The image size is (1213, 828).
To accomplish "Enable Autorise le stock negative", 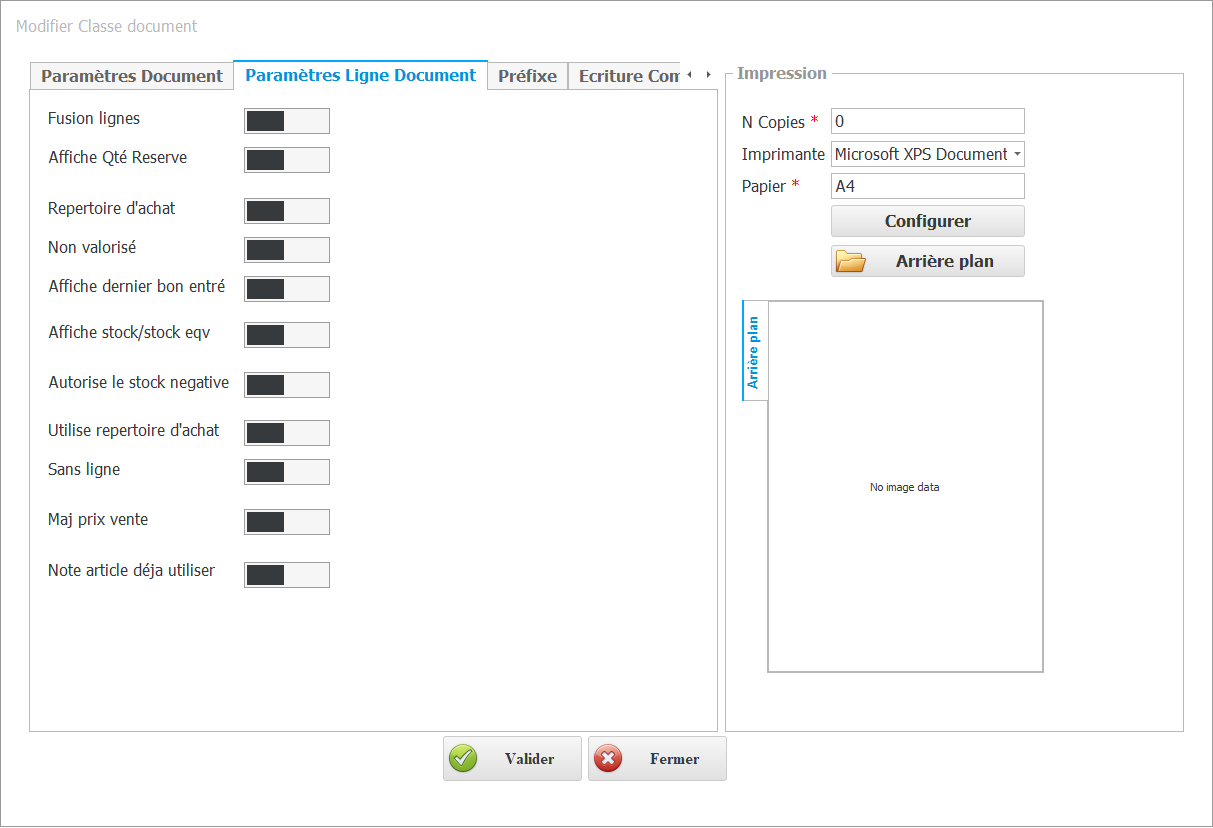I will click(287, 384).
